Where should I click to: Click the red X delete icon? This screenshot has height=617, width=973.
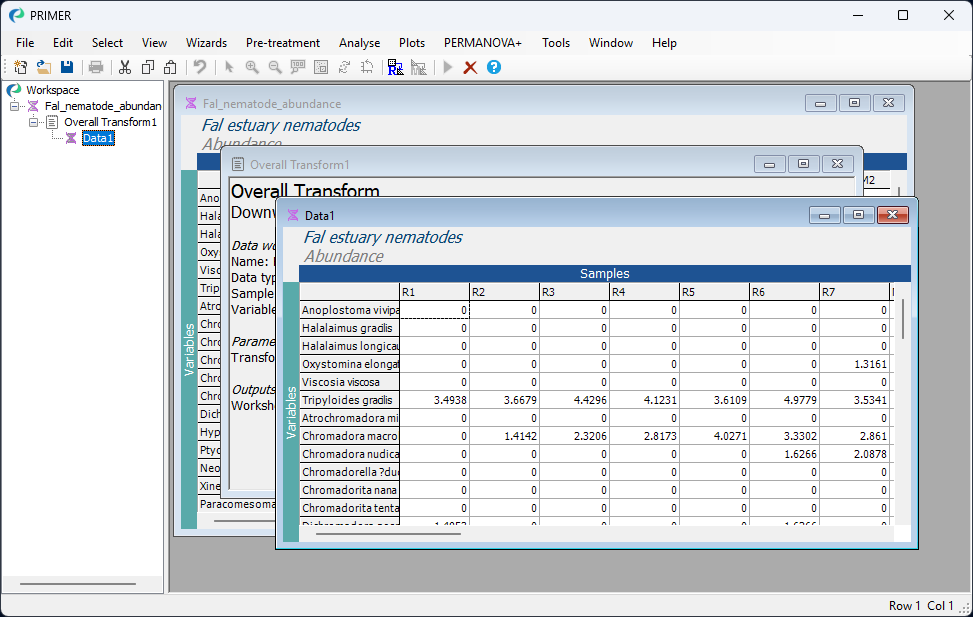click(x=470, y=67)
